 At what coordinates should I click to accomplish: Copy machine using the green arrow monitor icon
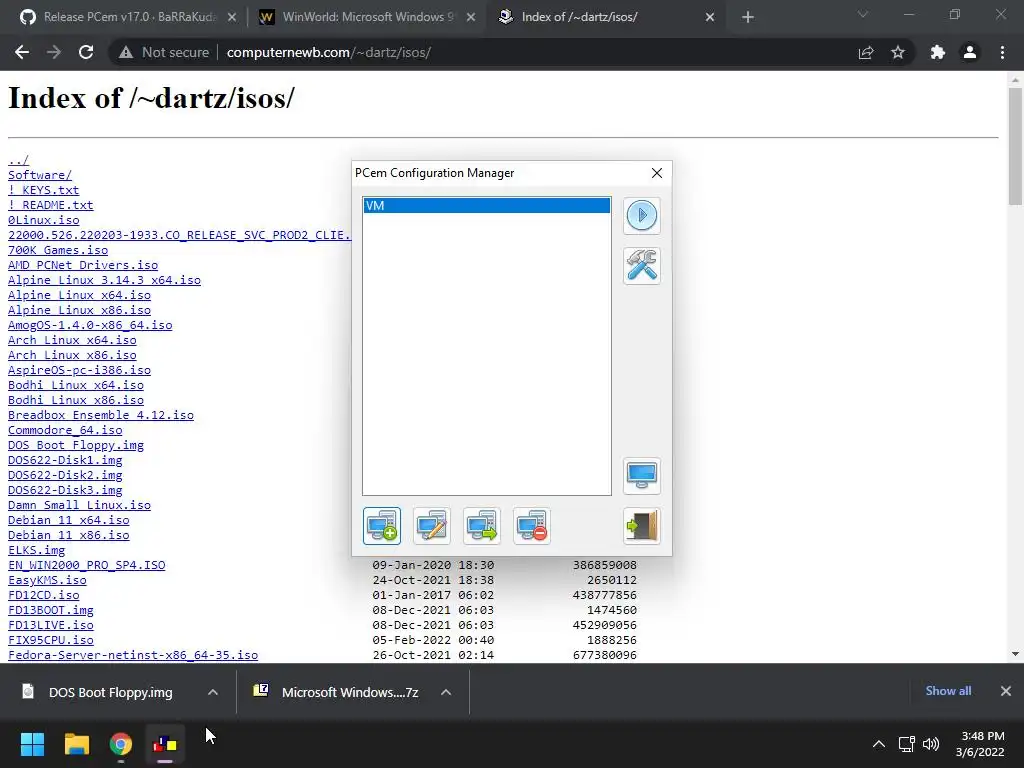(481, 526)
